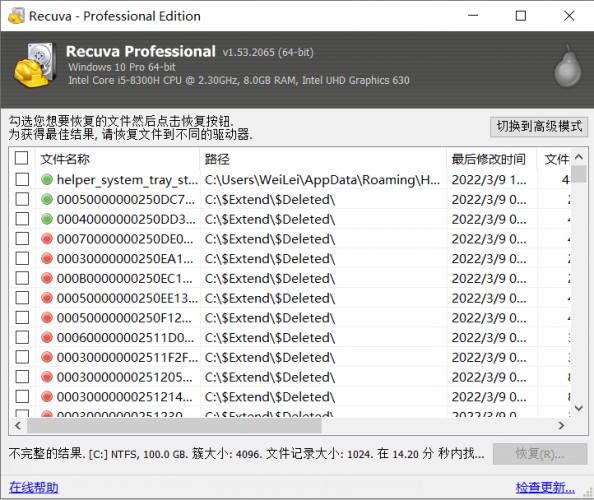This screenshot has height=500, width=594.
Task: Close the Recuva window
Action: tap(569, 16)
